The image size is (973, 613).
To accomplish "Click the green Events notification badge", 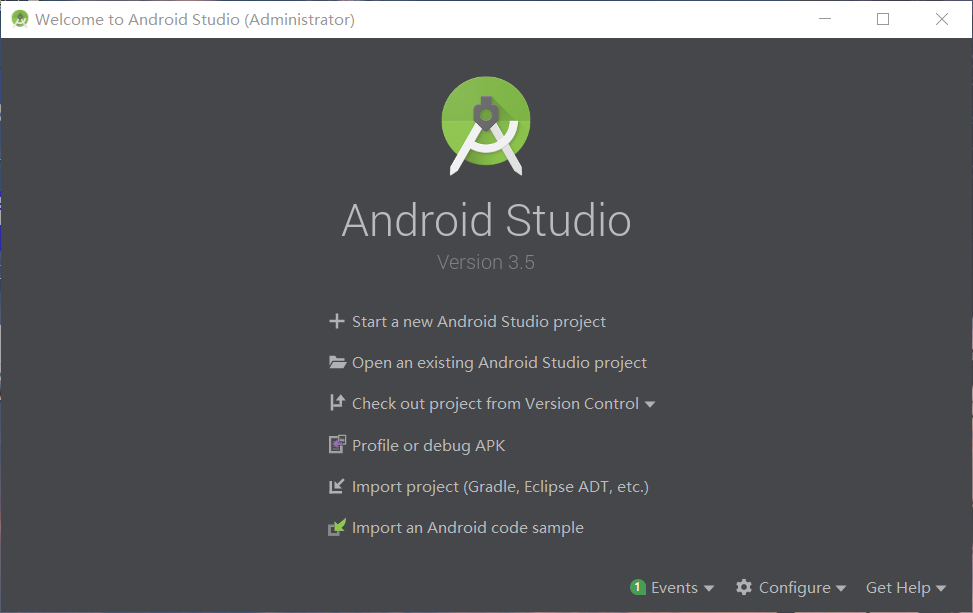I will click(x=637, y=587).
